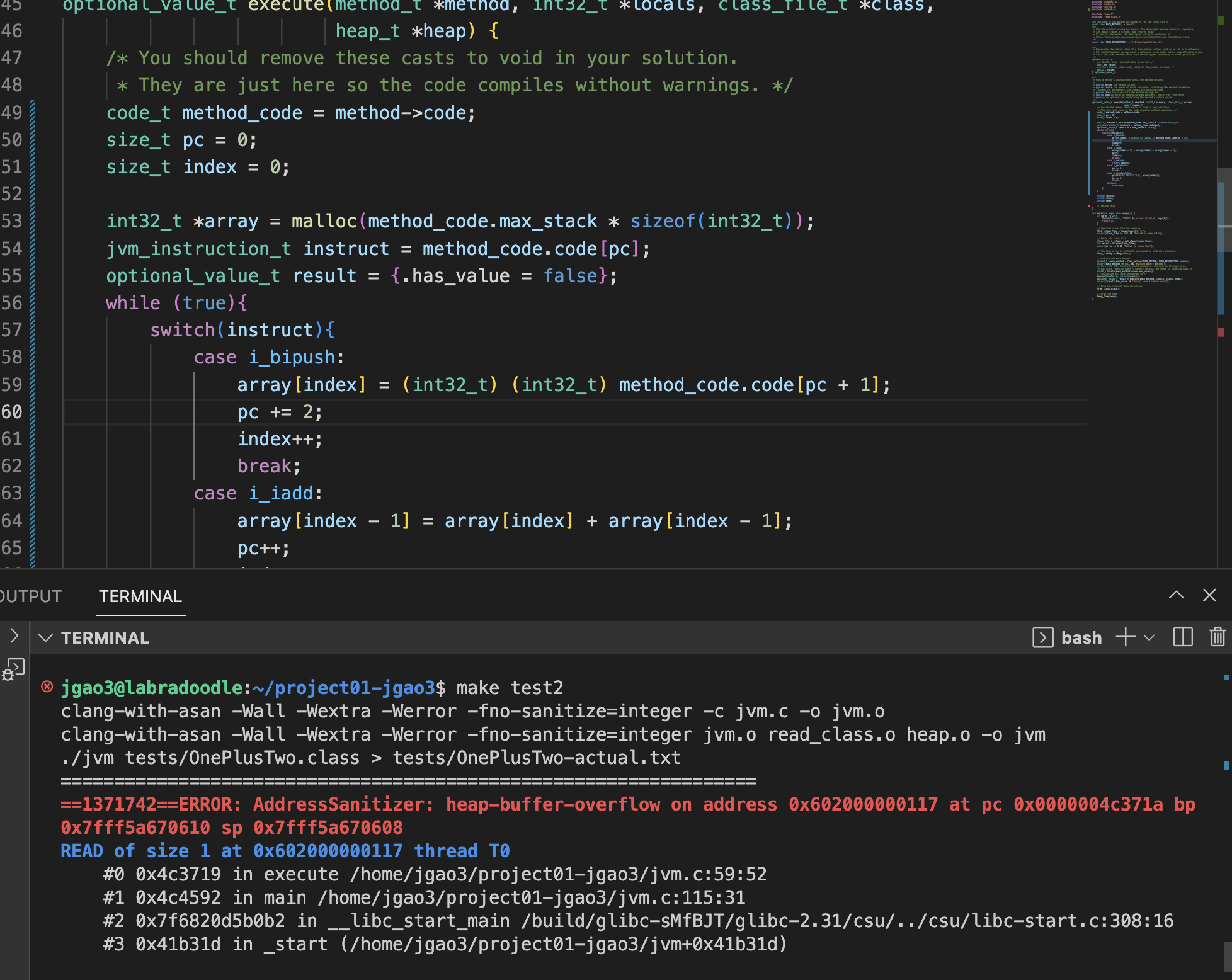Screen dimensions: 1232x980
Task: Close the bottom panel with the X
Action: (1209, 595)
